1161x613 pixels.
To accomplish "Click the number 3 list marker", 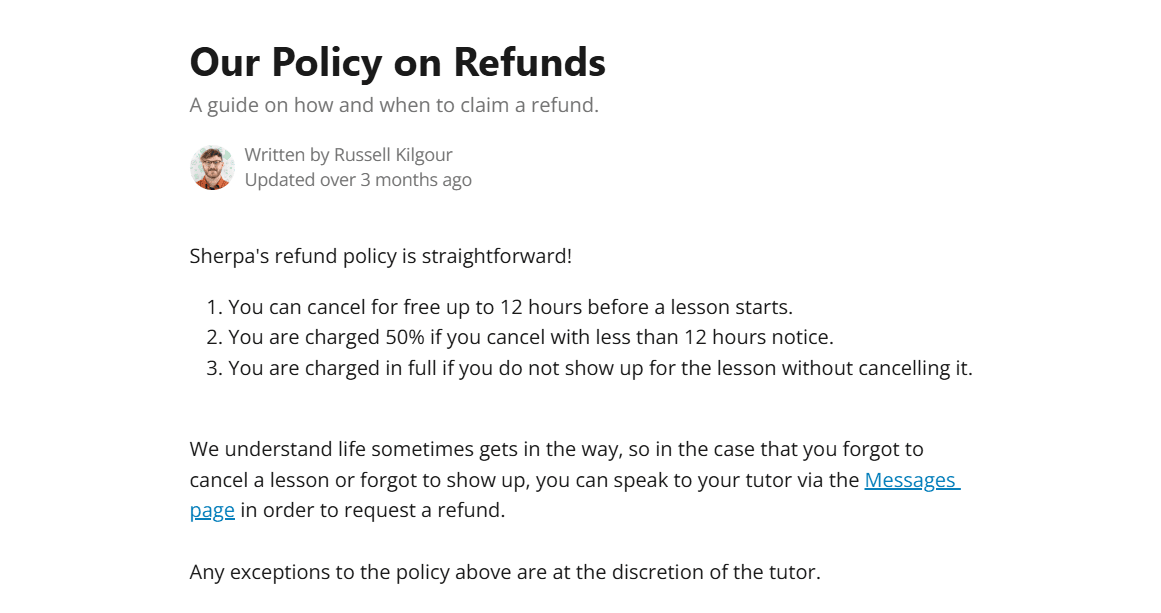I will coord(213,368).
